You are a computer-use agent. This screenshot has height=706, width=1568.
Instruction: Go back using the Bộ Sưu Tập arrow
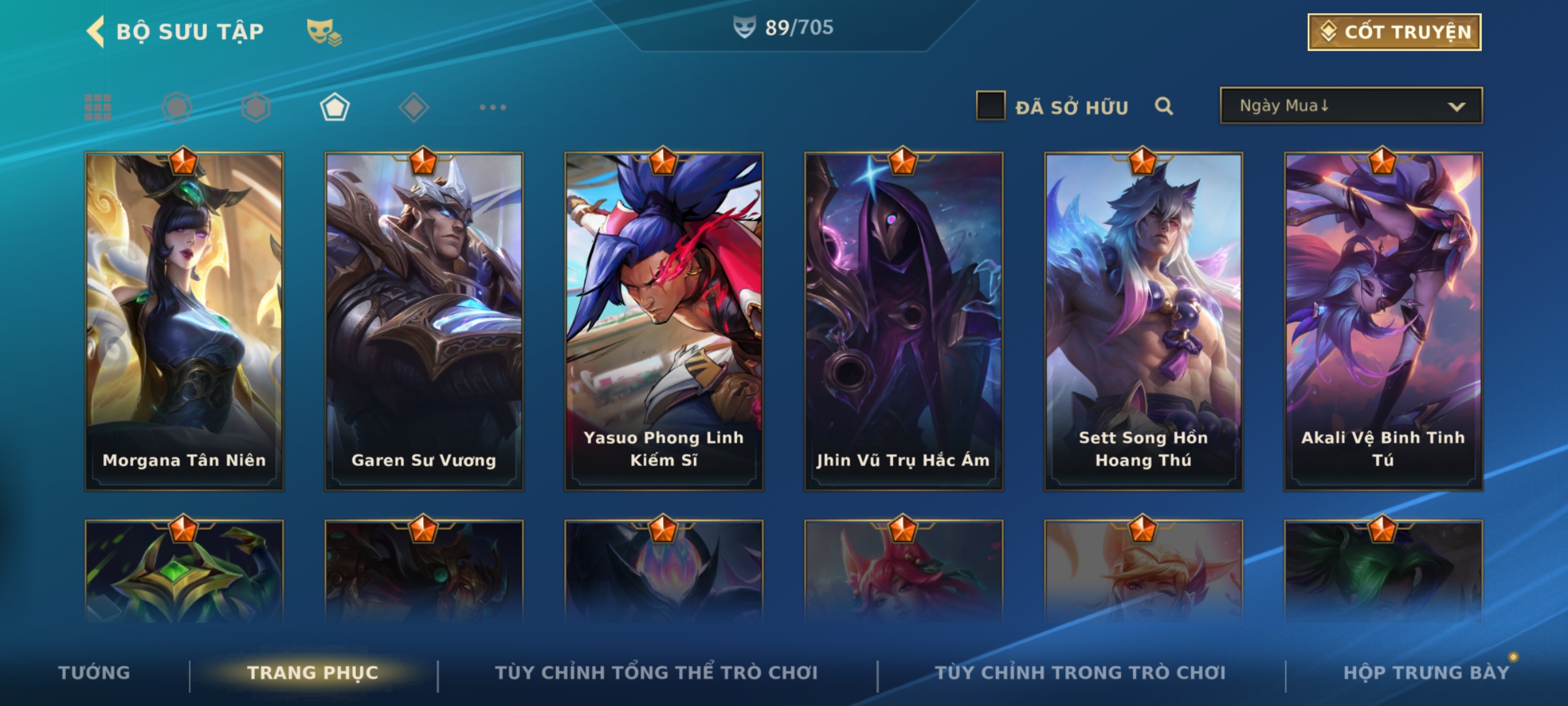[x=95, y=31]
